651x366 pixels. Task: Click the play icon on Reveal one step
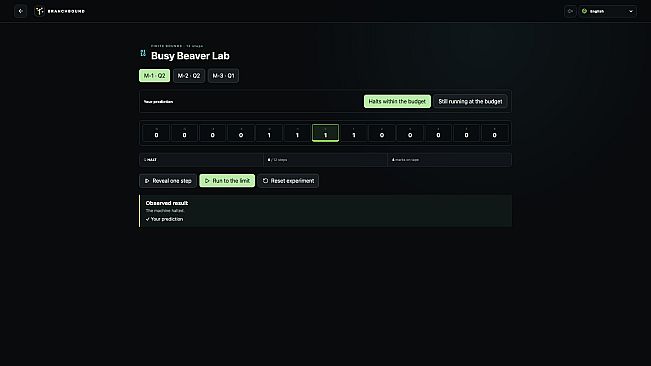coord(147,181)
